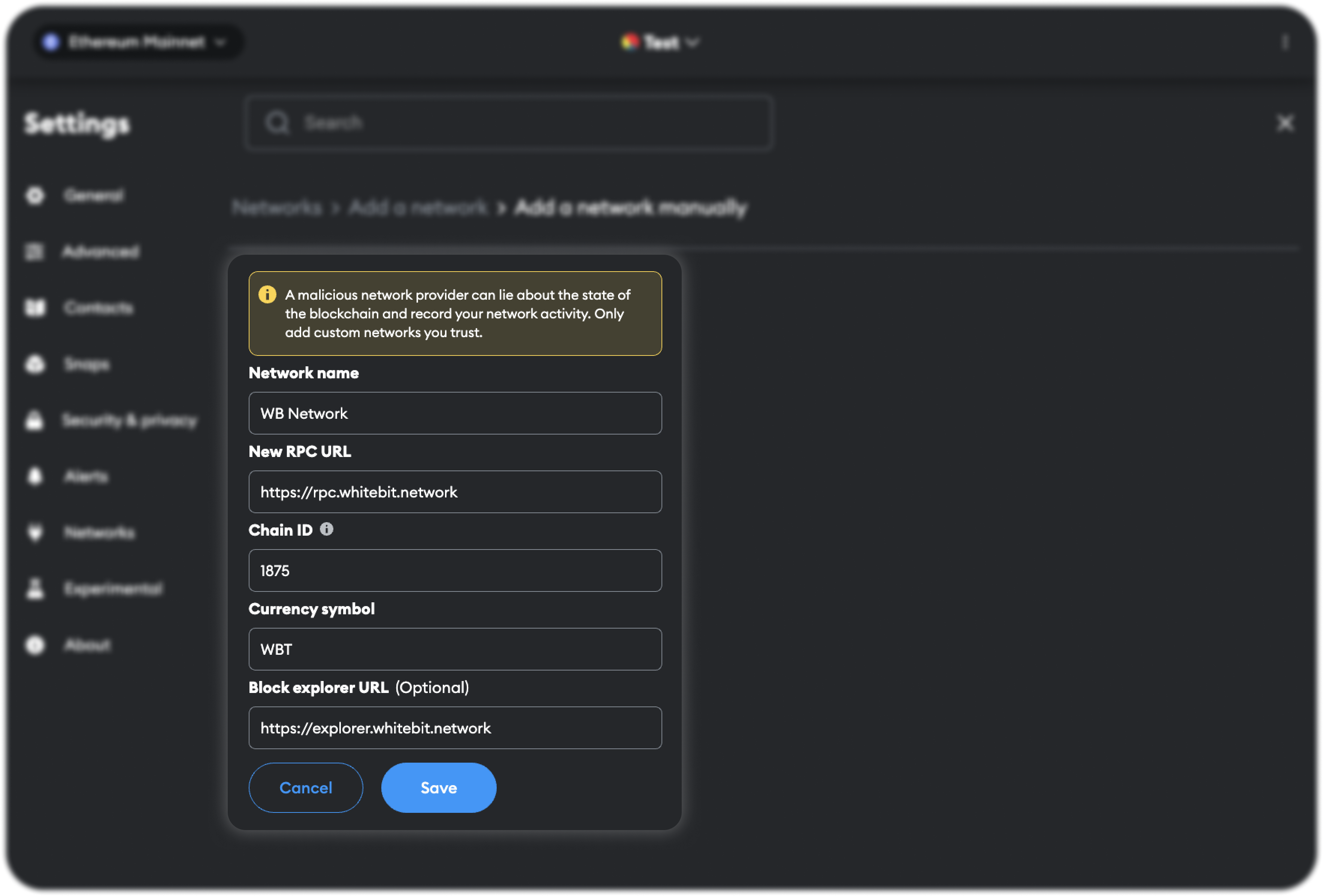
Task: Open the Test account dropdown
Action: [x=660, y=42]
